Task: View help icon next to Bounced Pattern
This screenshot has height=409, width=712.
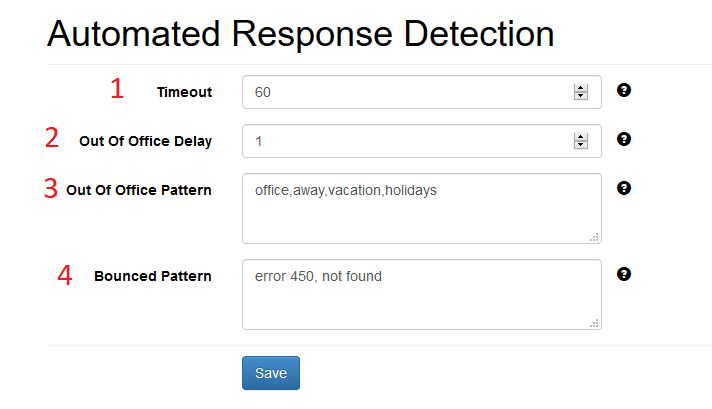Action: tap(624, 274)
